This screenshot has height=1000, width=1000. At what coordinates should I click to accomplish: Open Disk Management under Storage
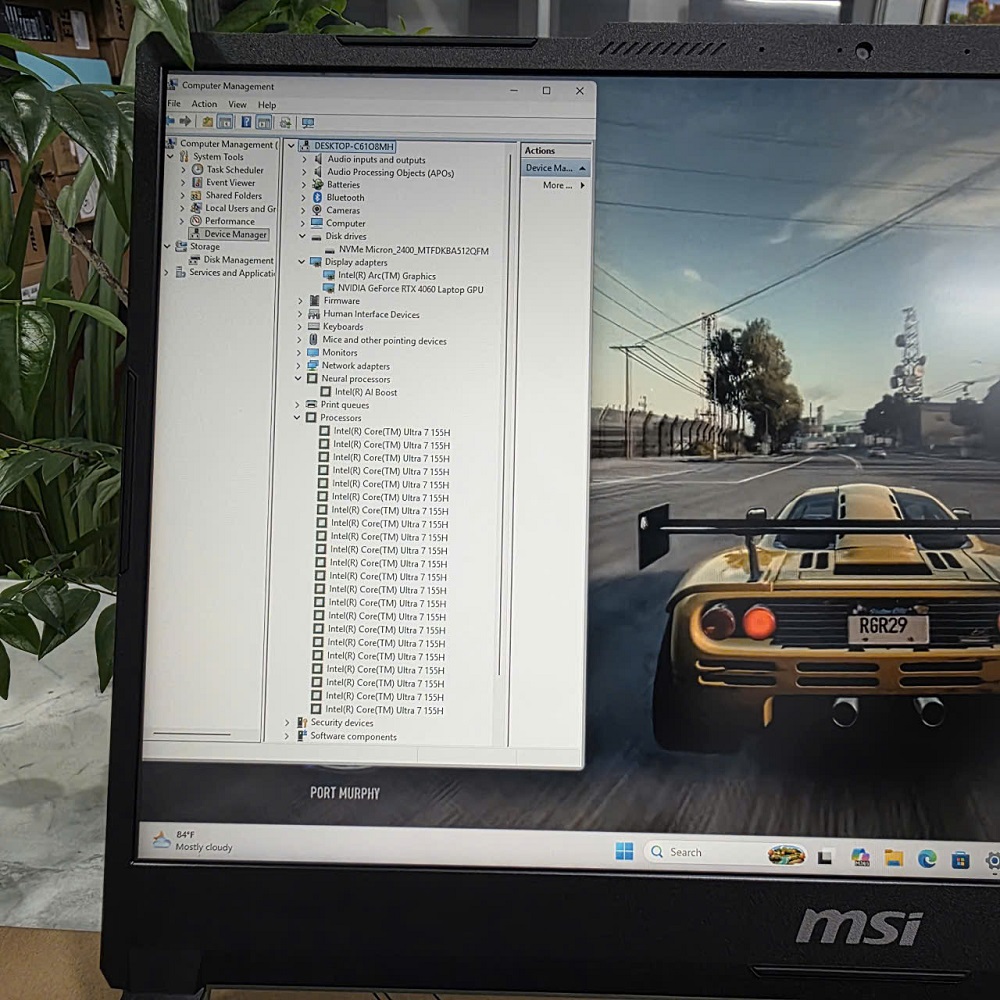coord(239,260)
